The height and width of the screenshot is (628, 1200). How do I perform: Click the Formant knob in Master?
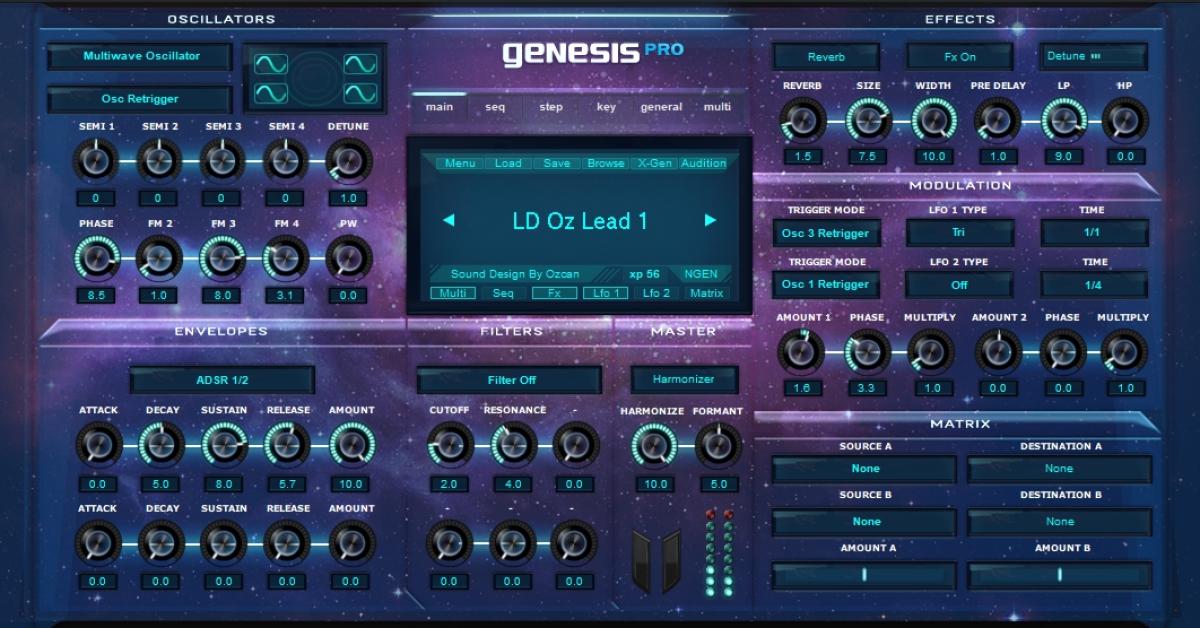tap(718, 445)
